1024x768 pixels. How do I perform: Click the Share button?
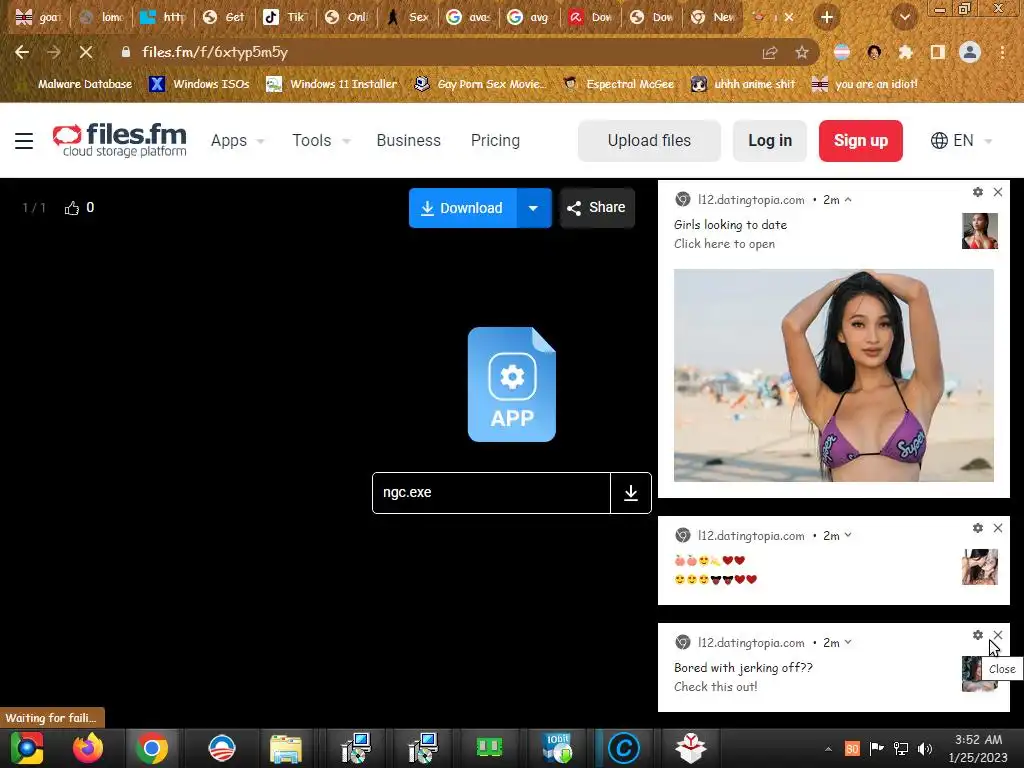click(597, 208)
